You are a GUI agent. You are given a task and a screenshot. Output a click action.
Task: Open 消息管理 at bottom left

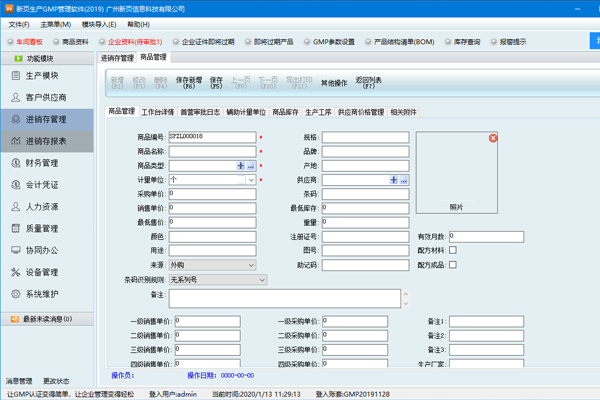pos(19,381)
